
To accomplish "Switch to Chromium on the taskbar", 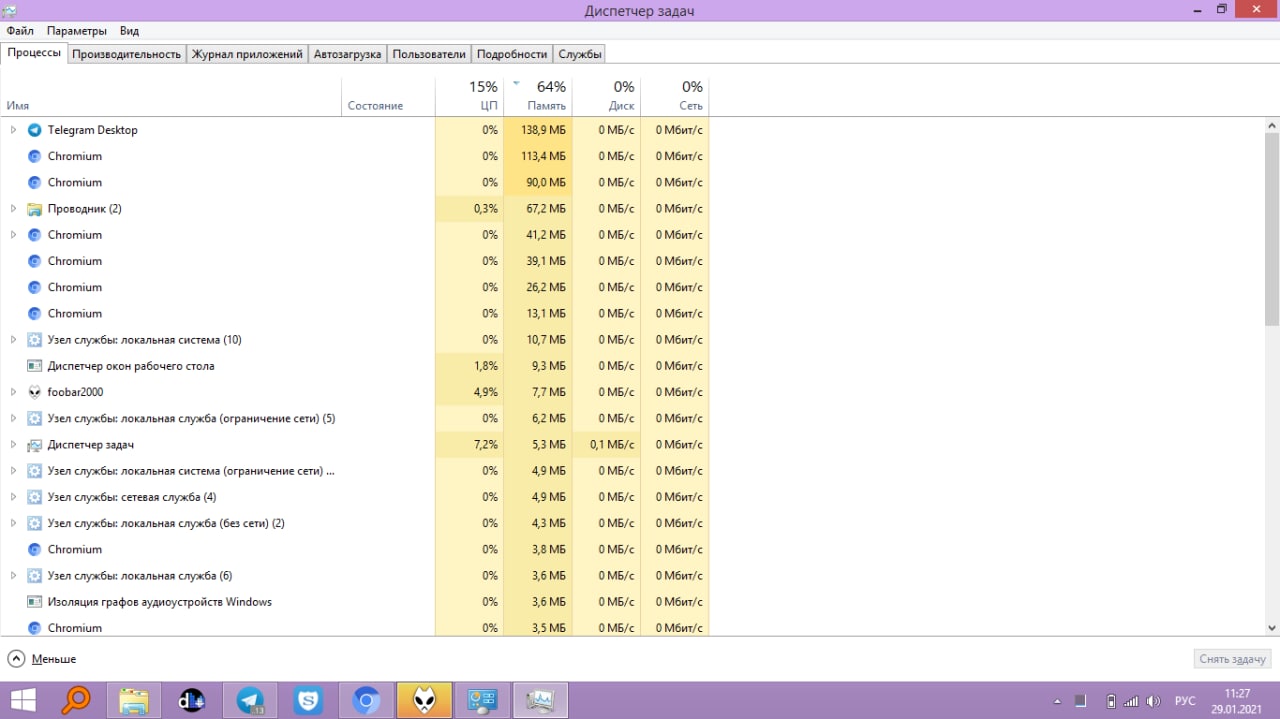I will tap(366, 700).
